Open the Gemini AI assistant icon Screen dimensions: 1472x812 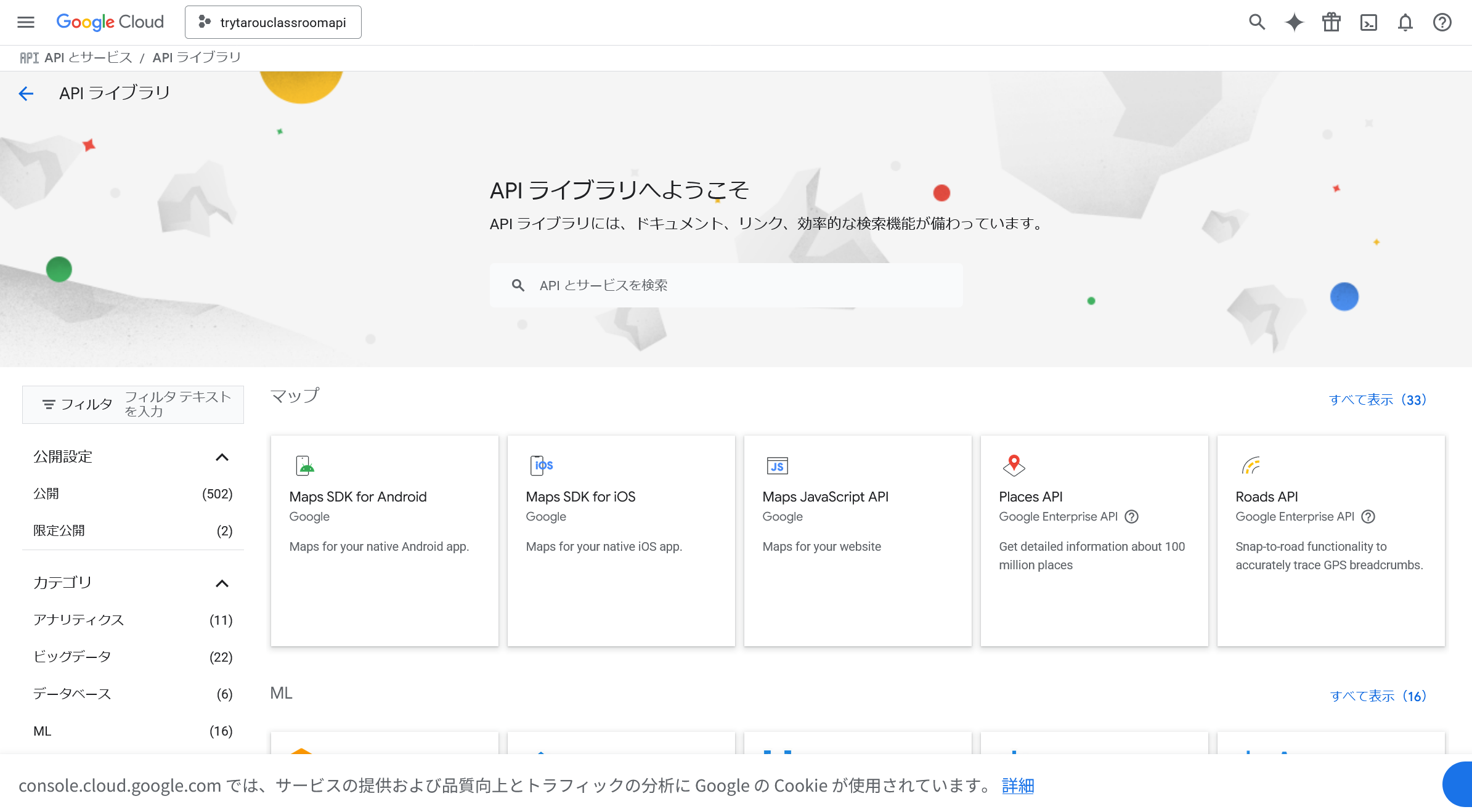click(x=1295, y=22)
